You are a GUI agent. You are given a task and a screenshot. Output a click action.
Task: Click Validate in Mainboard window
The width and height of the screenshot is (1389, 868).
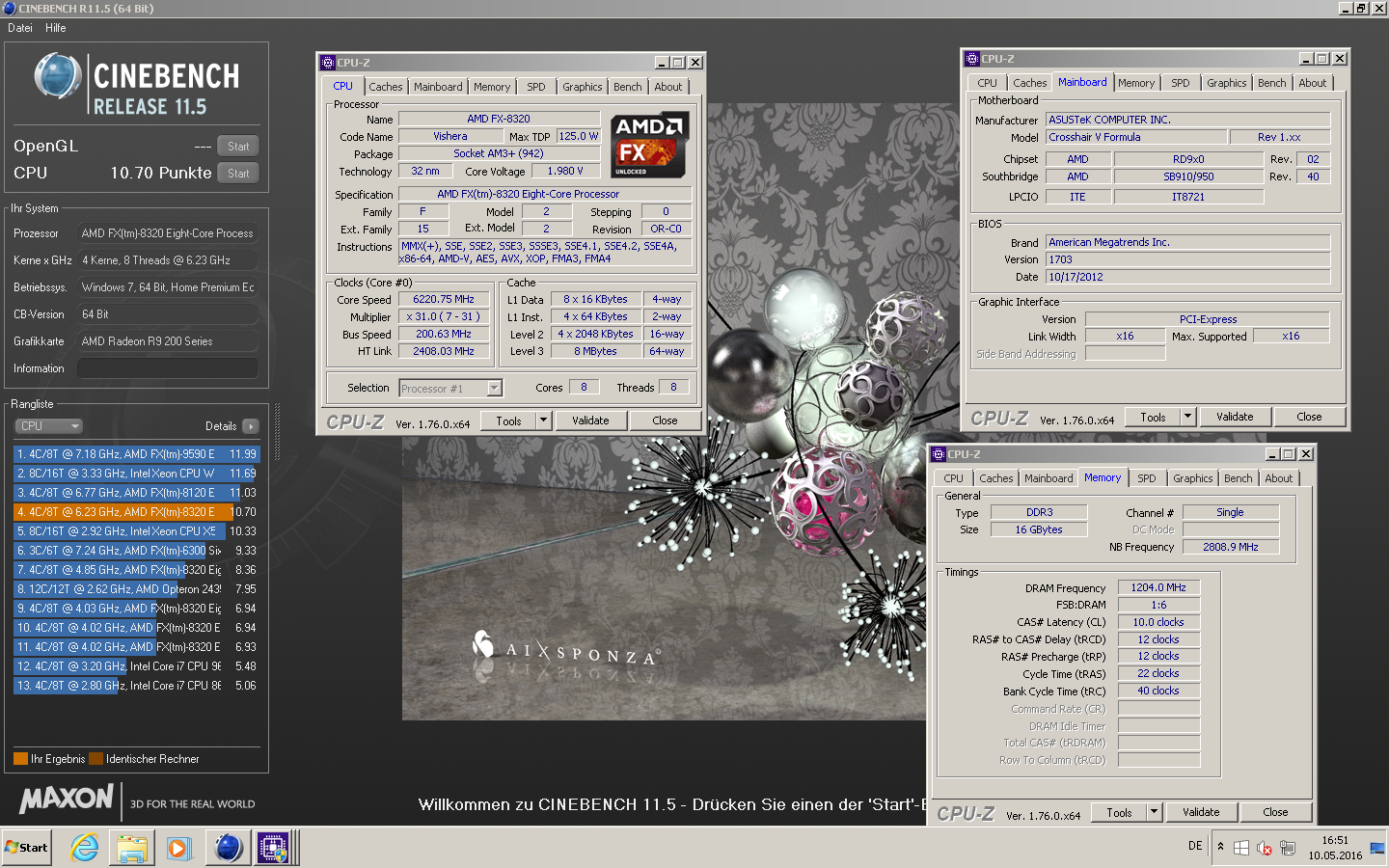1235,418
